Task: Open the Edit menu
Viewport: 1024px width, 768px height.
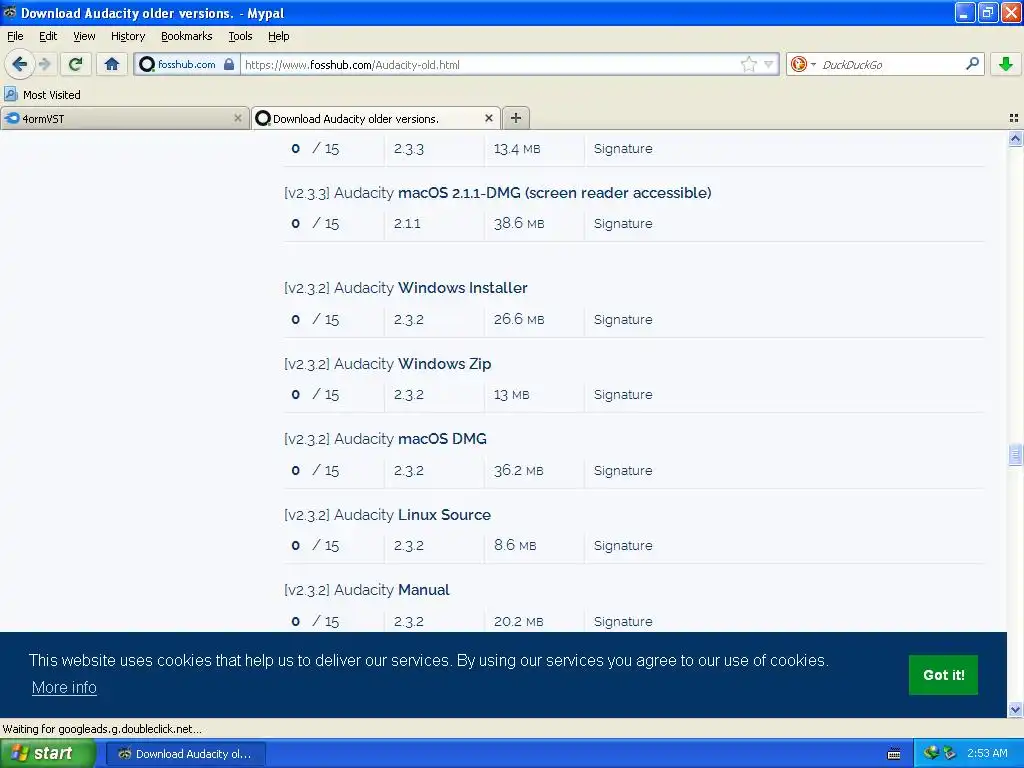Action: click(48, 37)
